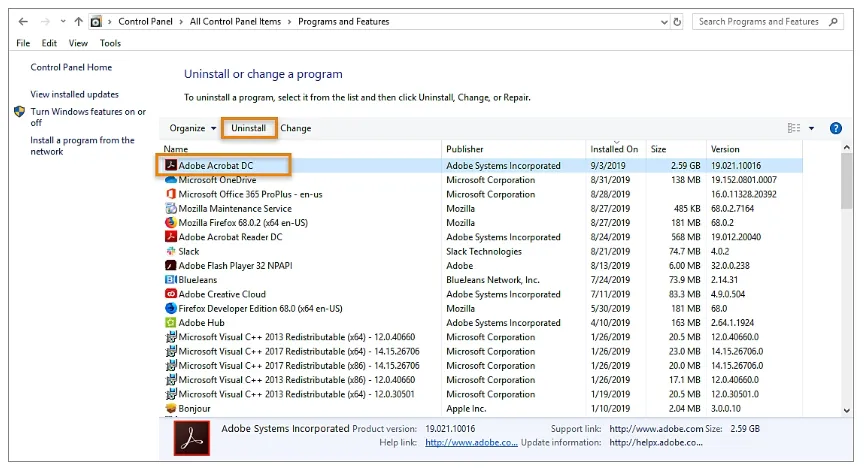This screenshot has width=867, height=468.
Task: Click the list scrollbar down arrow
Action: coord(846,410)
